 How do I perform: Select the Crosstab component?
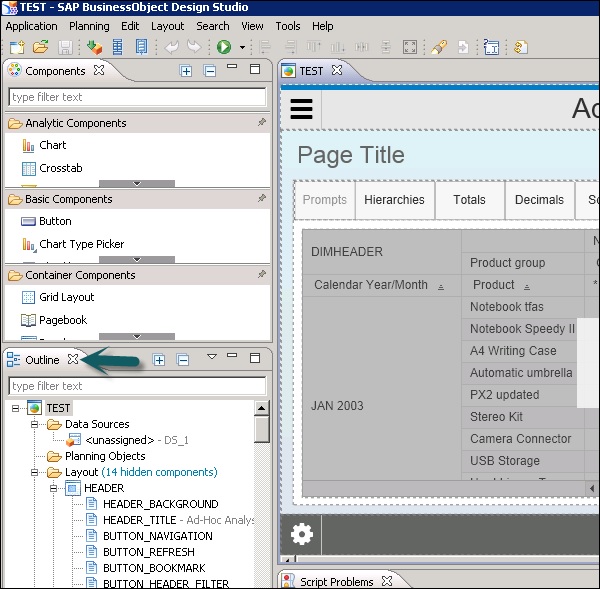click(60, 168)
